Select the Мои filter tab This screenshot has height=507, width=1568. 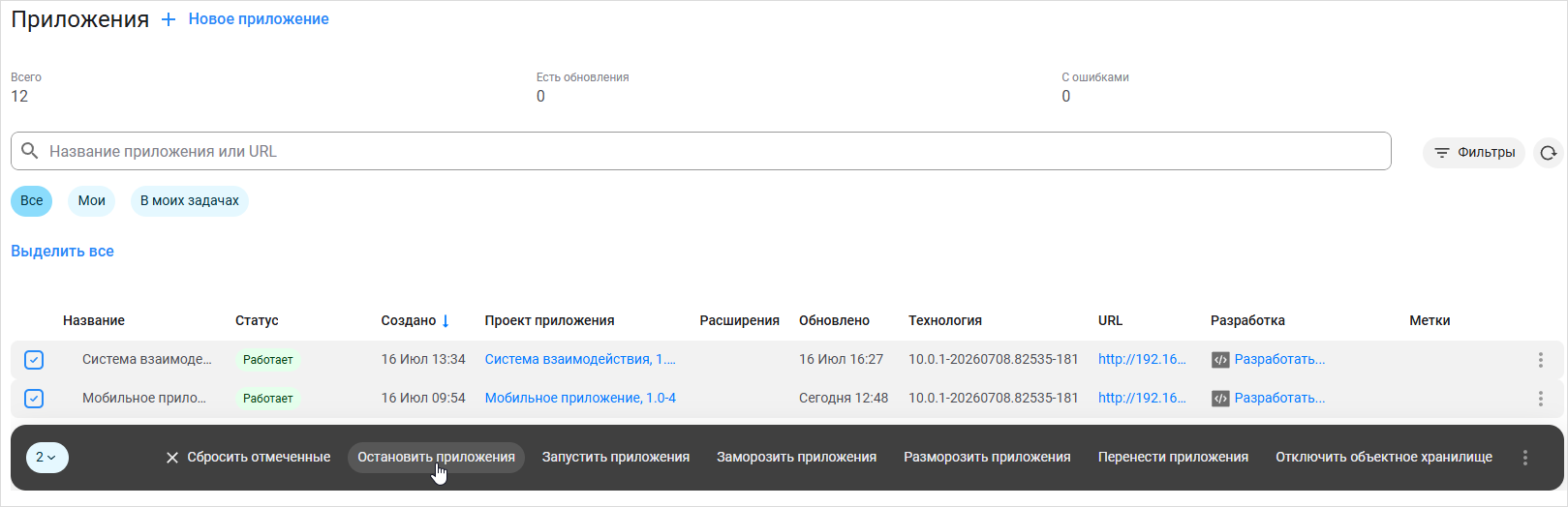[92, 201]
